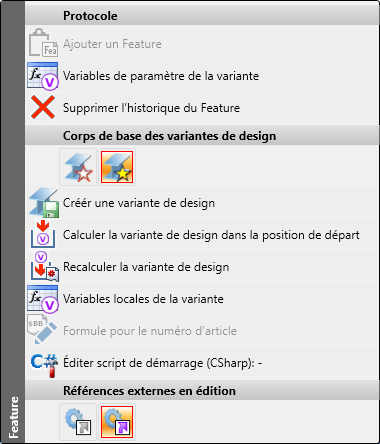Click the red X delete history icon

coord(43,107)
